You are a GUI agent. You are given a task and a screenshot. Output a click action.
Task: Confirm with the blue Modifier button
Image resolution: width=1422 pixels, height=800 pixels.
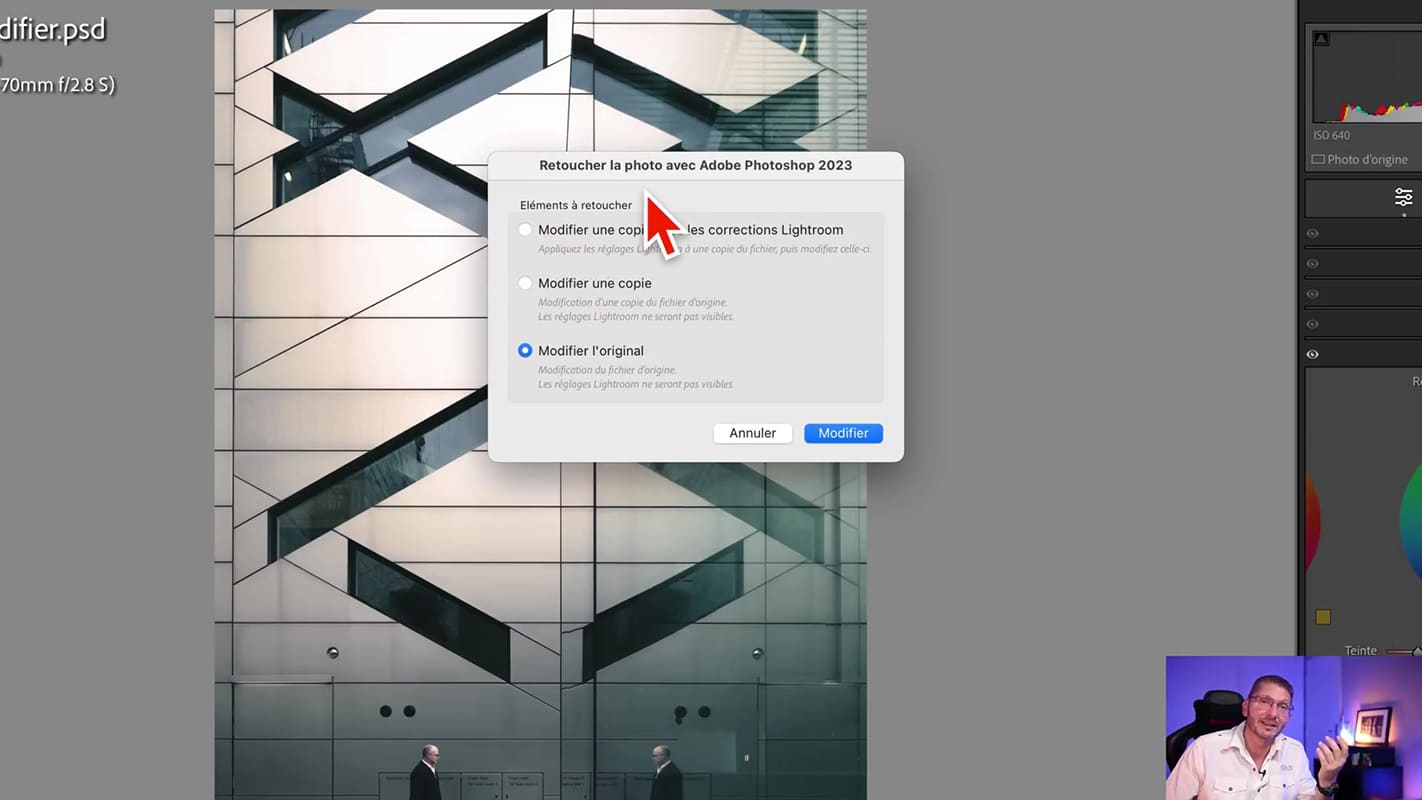[x=843, y=433]
